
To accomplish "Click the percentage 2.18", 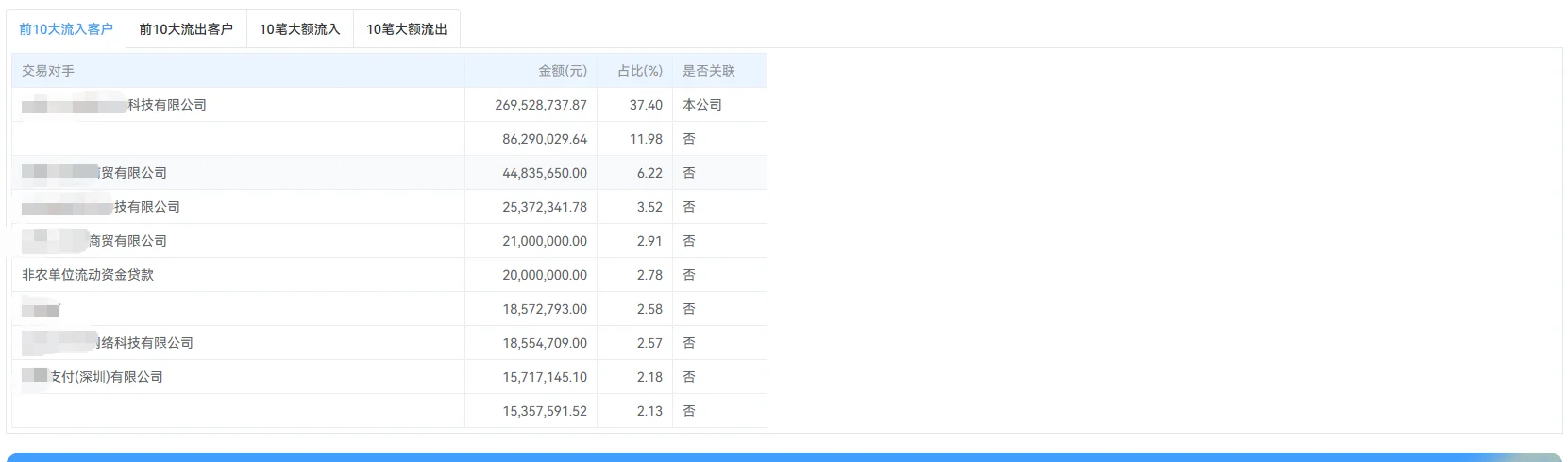I will pos(649,377).
